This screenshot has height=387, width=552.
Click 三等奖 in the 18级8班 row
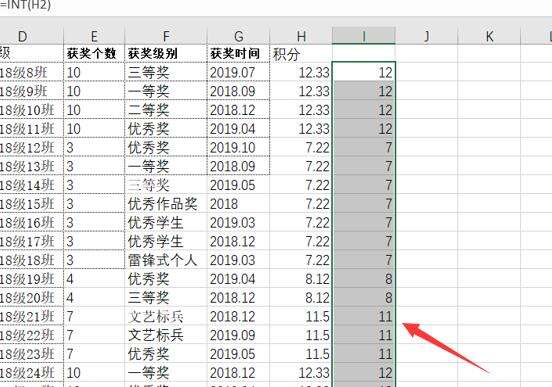[x=166, y=73]
